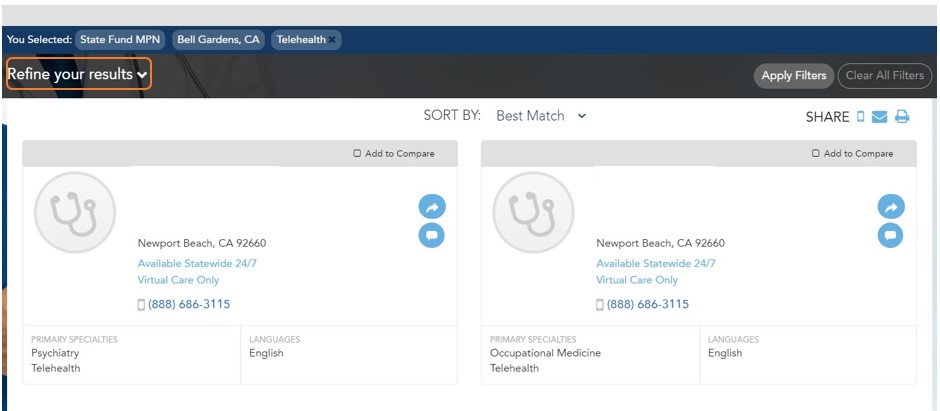Click Clear All Filters button
The height and width of the screenshot is (411, 940).
[x=885, y=76]
